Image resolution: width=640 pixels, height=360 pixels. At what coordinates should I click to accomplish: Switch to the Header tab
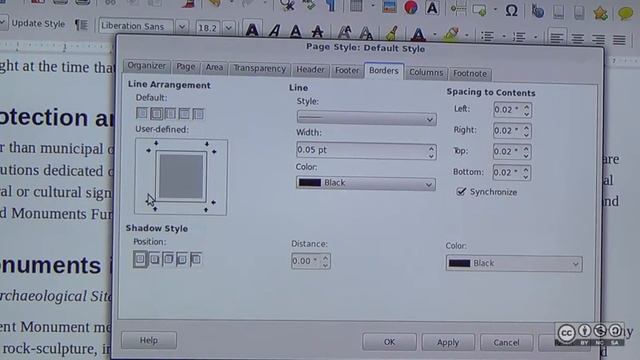pos(310,70)
